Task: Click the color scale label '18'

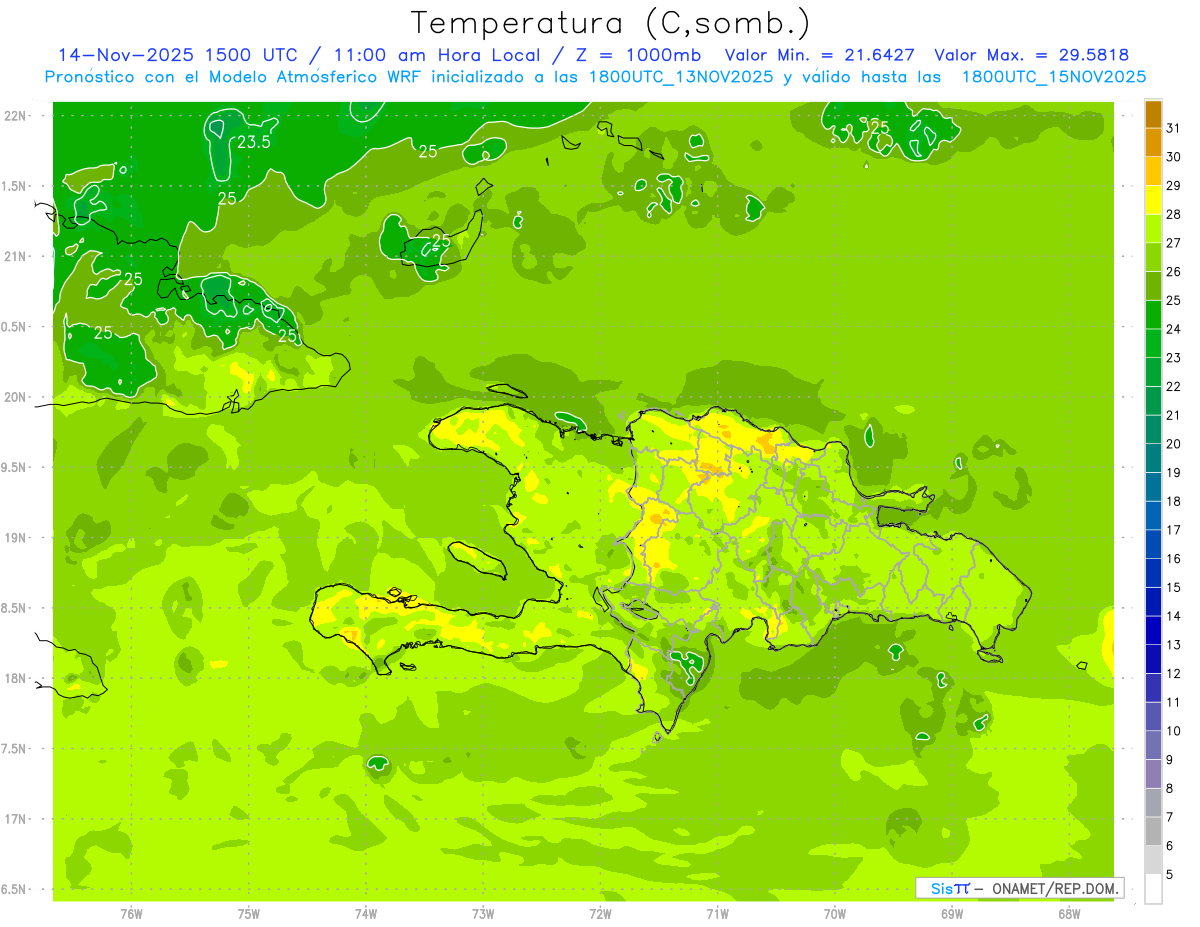Action: [x=1173, y=501]
